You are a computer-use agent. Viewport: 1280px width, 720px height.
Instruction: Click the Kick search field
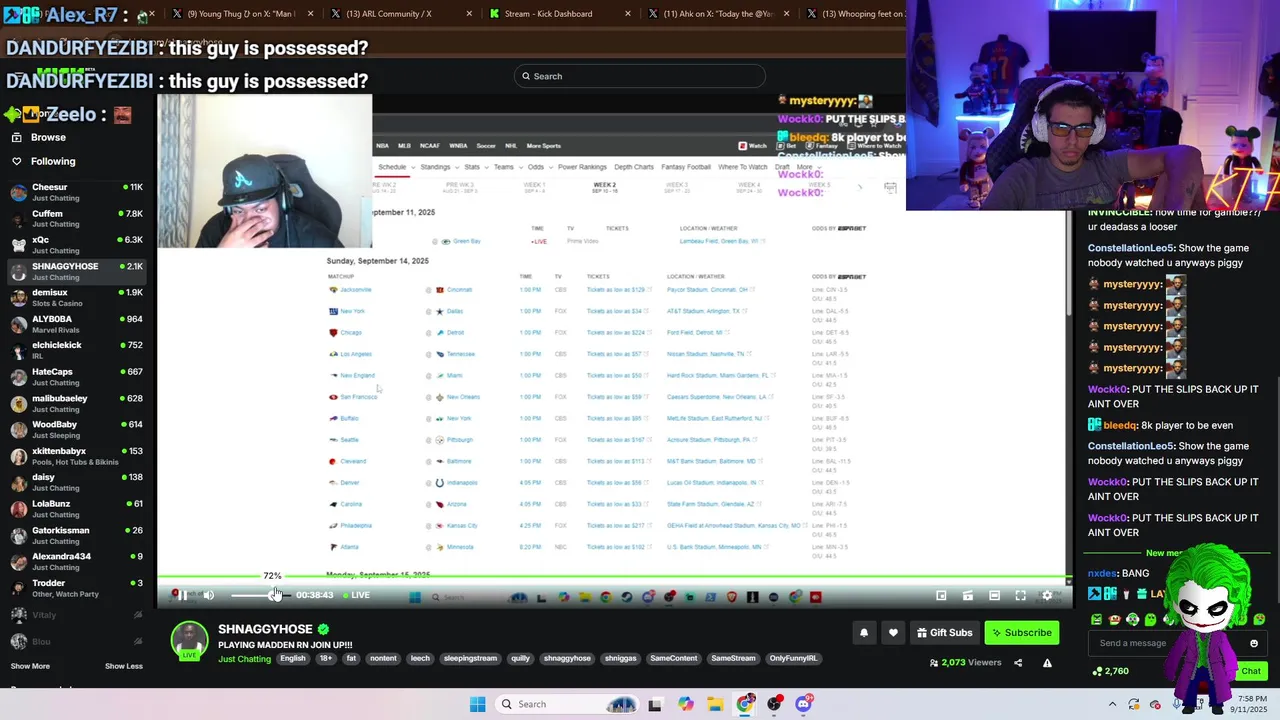coord(640,76)
